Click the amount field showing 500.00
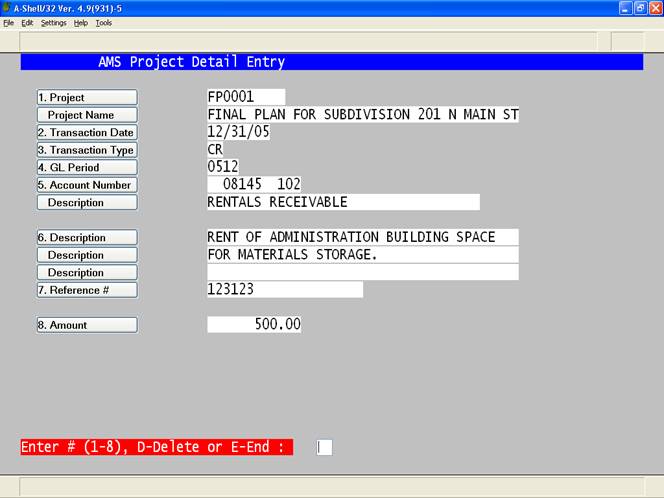This screenshot has width=664, height=498. click(x=254, y=324)
